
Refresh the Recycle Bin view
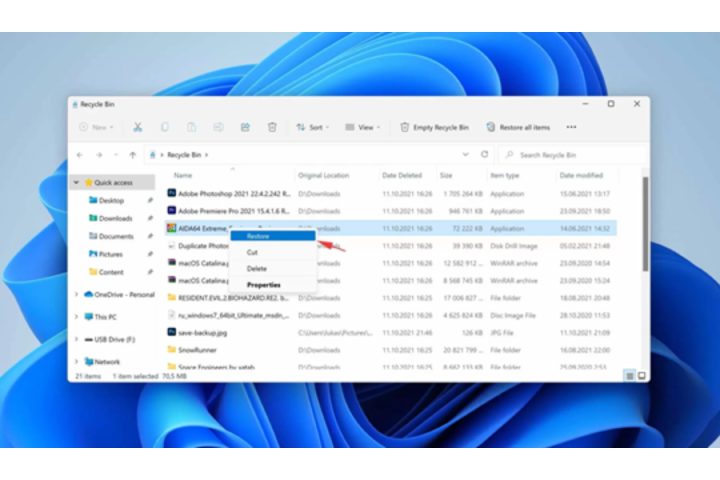pos(484,154)
